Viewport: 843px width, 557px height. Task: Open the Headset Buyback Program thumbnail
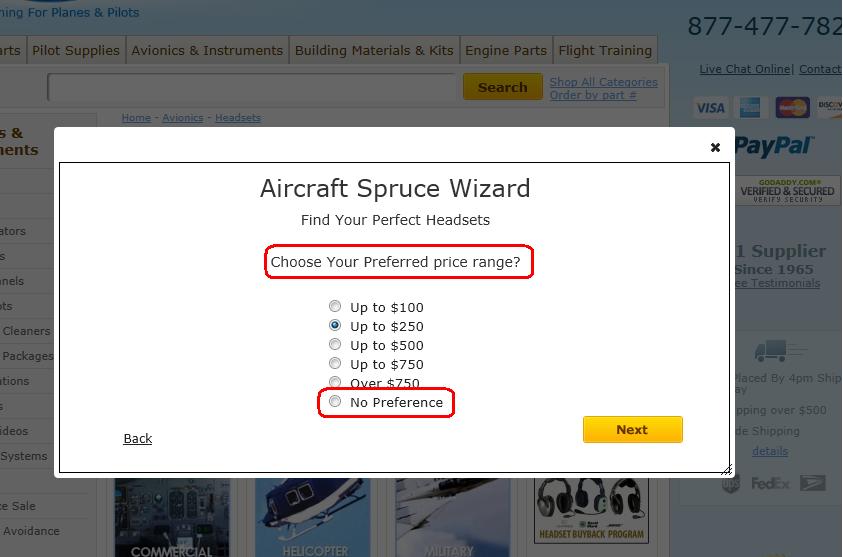point(589,510)
